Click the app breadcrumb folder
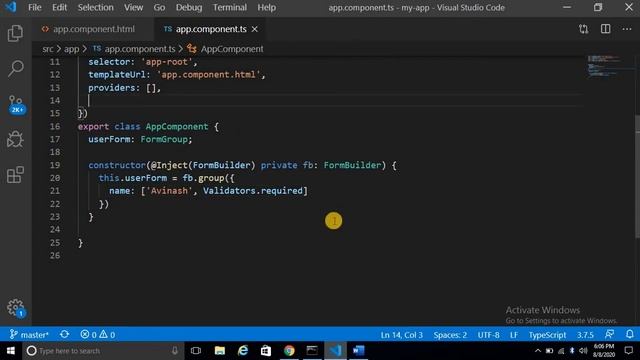This screenshot has height=360, width=640. click(x=71, y=49)
